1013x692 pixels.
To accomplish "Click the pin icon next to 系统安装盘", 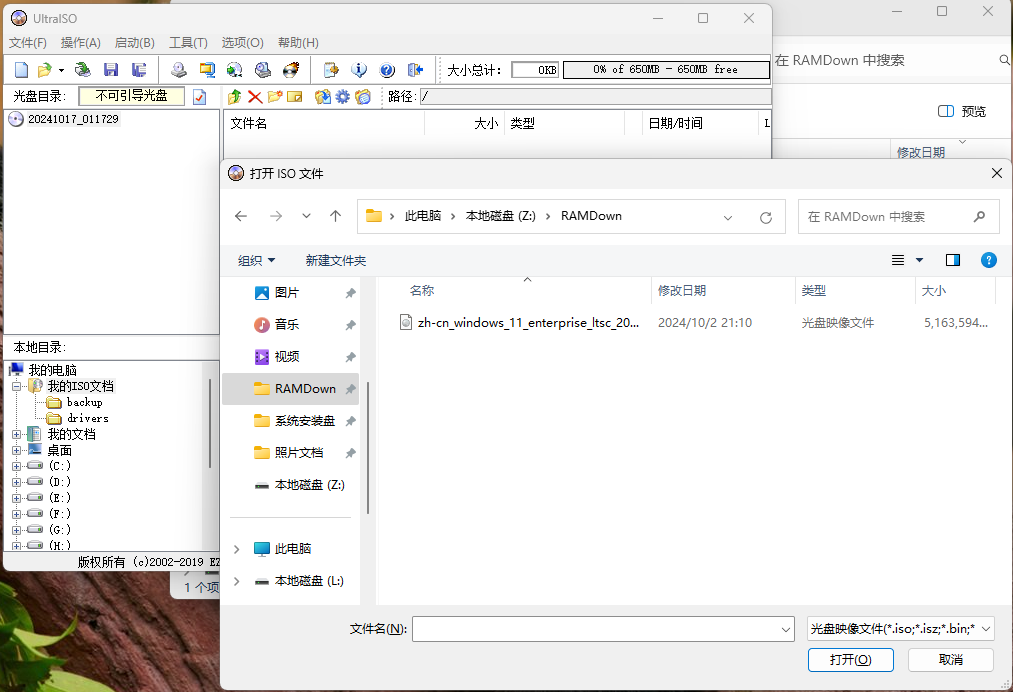I will click(x=350, y=421).
